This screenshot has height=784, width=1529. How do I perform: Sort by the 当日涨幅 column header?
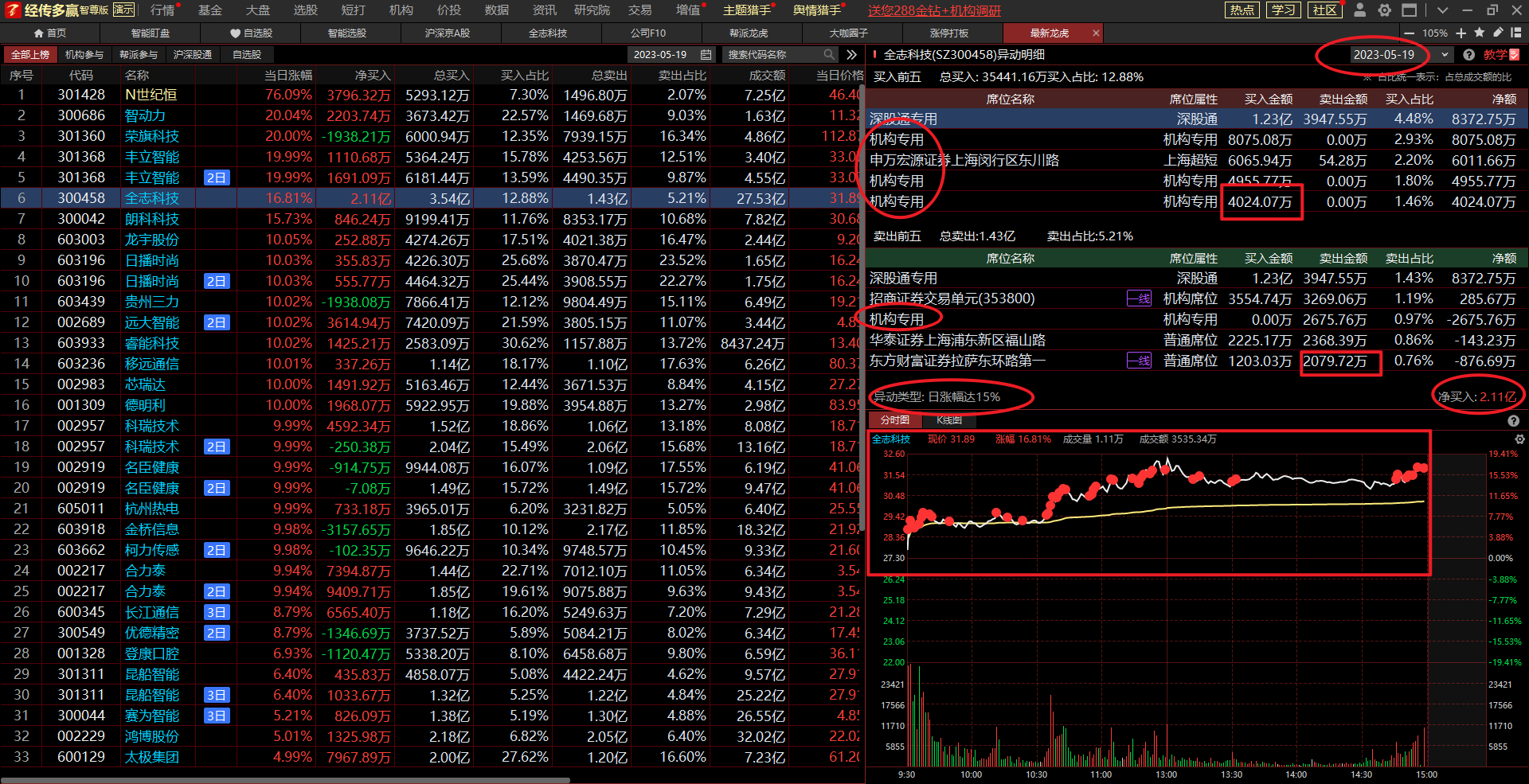tap(288, 75)
